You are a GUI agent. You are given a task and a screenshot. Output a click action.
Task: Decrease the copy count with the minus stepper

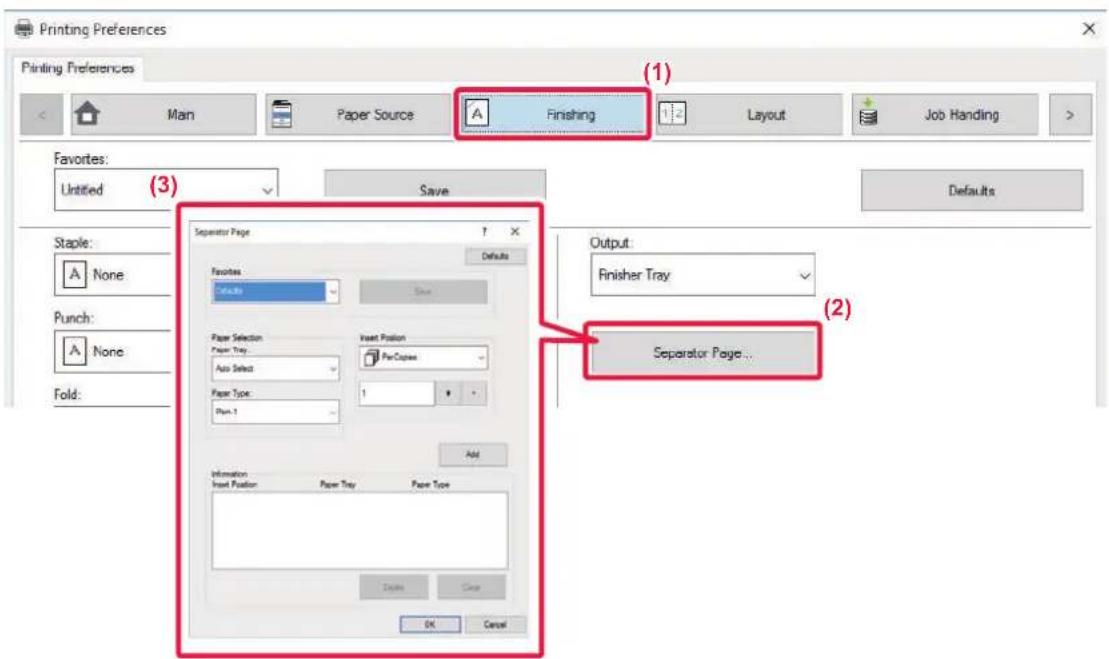474,393
